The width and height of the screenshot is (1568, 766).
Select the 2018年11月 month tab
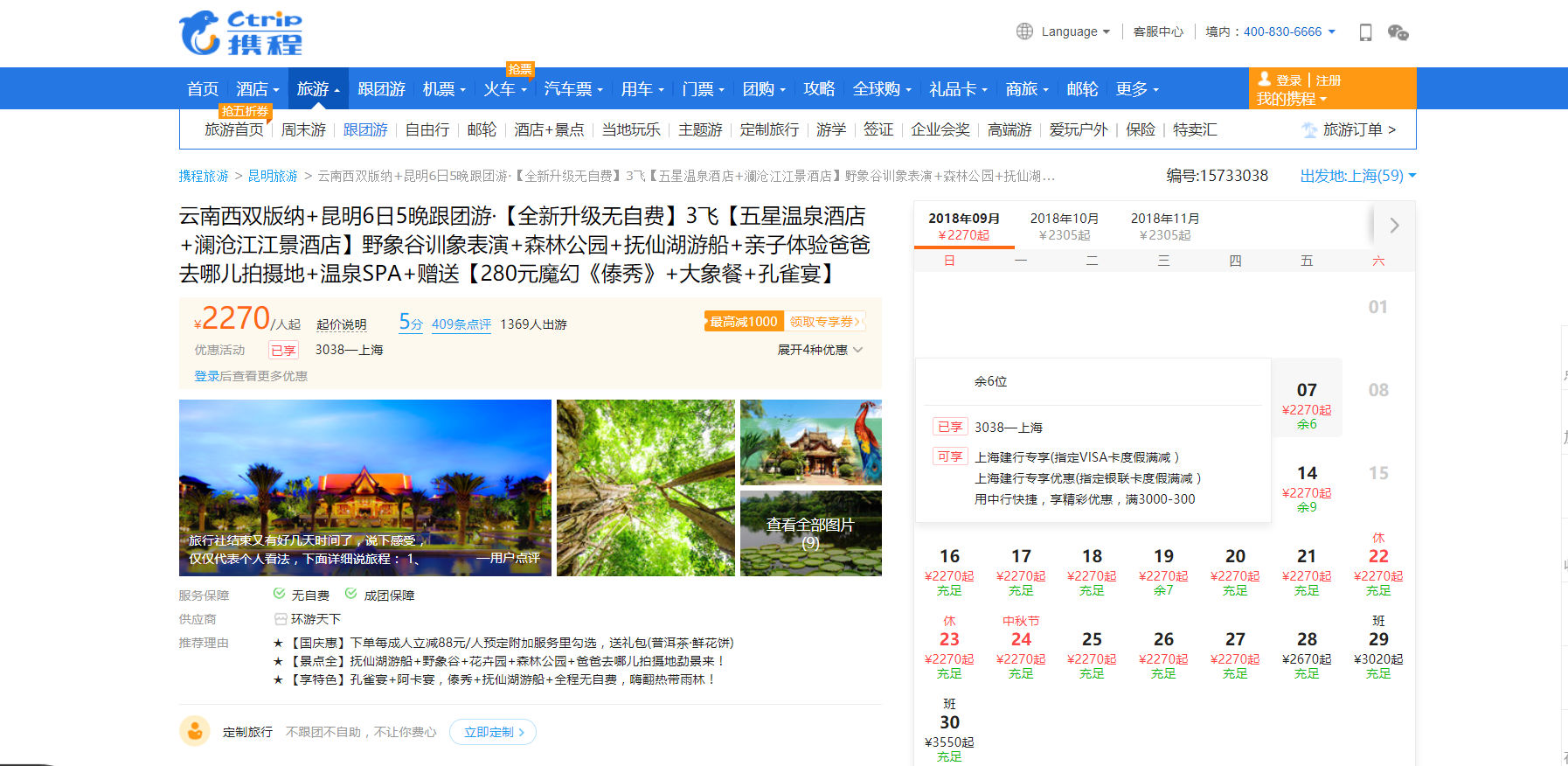[x=1165, y=226]
